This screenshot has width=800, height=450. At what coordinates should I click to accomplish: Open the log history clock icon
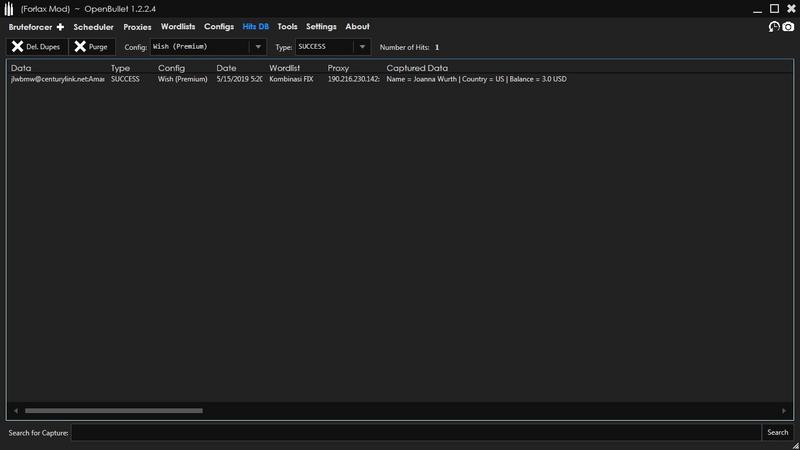coord(774,27)
